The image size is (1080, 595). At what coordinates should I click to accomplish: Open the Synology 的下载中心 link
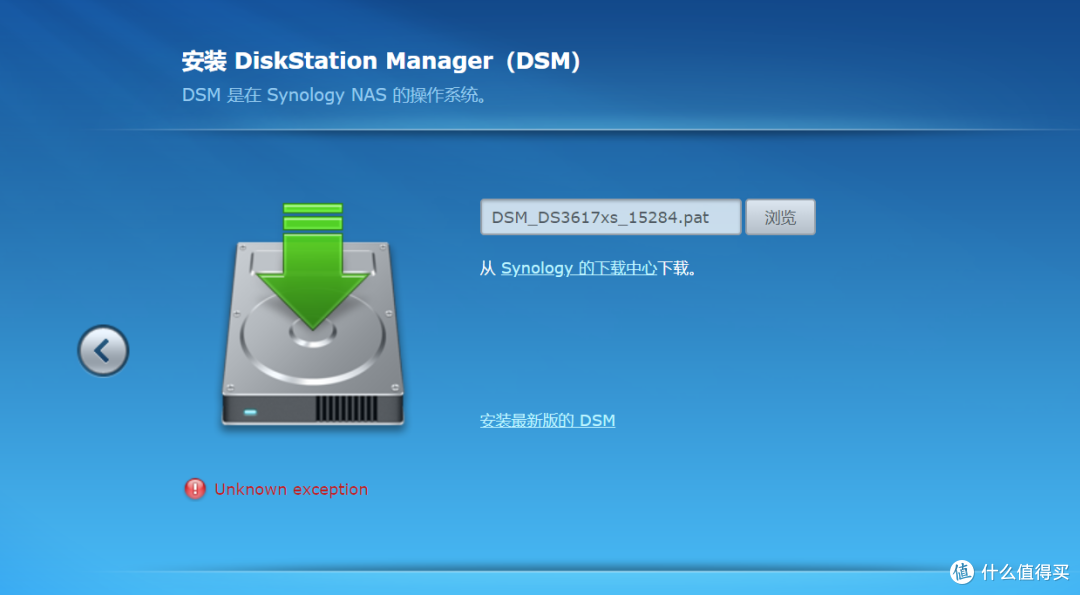point(579,268)
